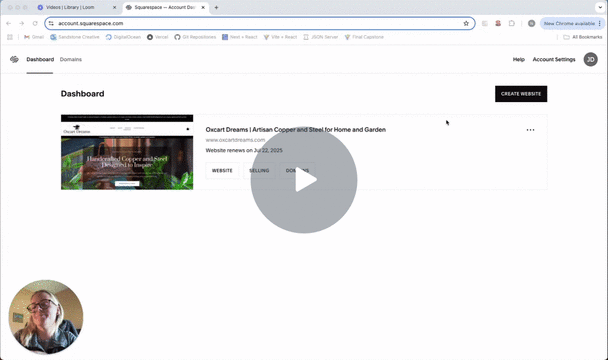Open the JSON Server bookmark

(x=320, y=37)
